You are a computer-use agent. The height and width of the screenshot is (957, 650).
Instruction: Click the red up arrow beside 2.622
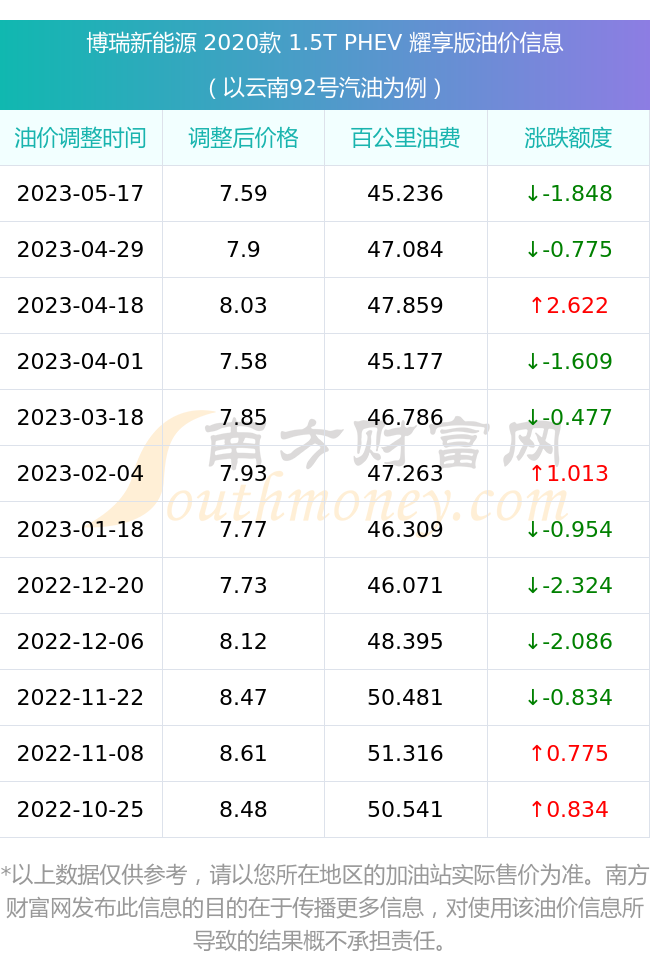click(536, 305)
